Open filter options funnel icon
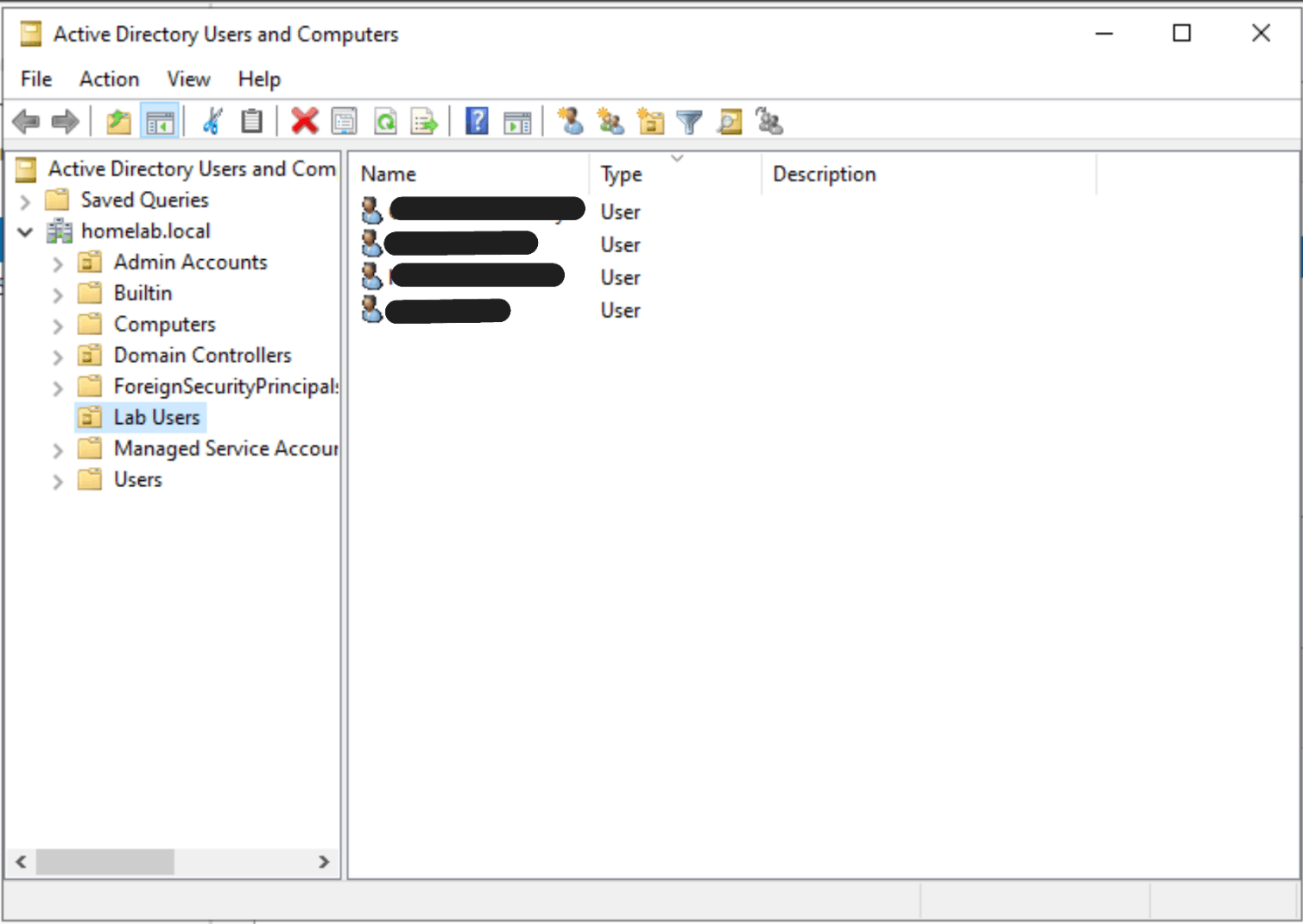This screenshot has height=924, width=1303. pos(689,122)
